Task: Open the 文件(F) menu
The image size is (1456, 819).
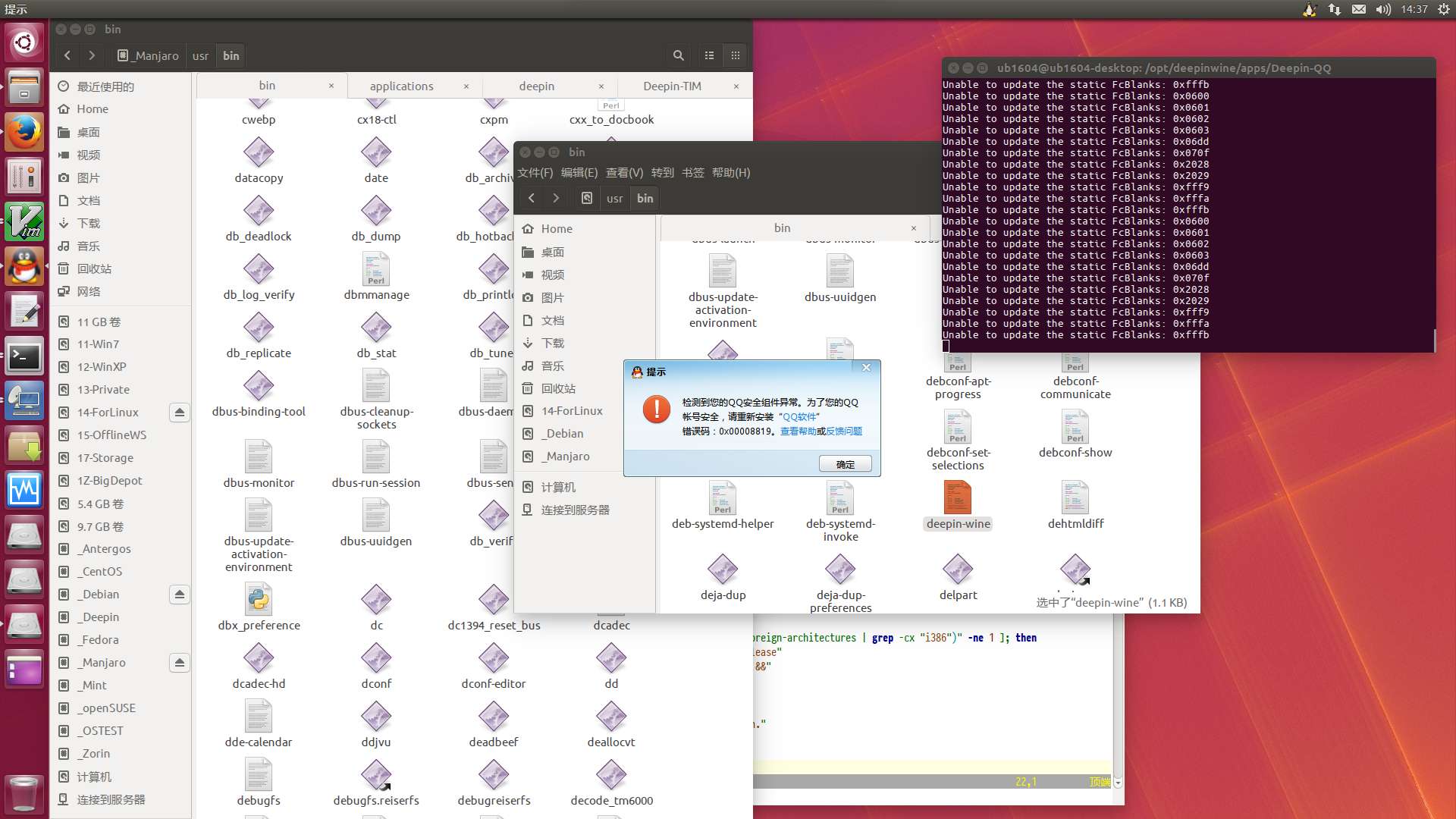Action: [x=535, y=172]
